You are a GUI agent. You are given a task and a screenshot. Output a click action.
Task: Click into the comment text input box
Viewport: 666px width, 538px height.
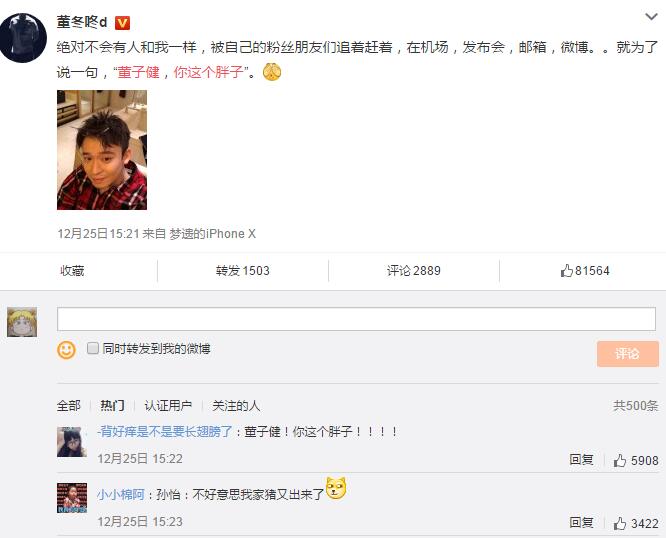pos(356,319)
